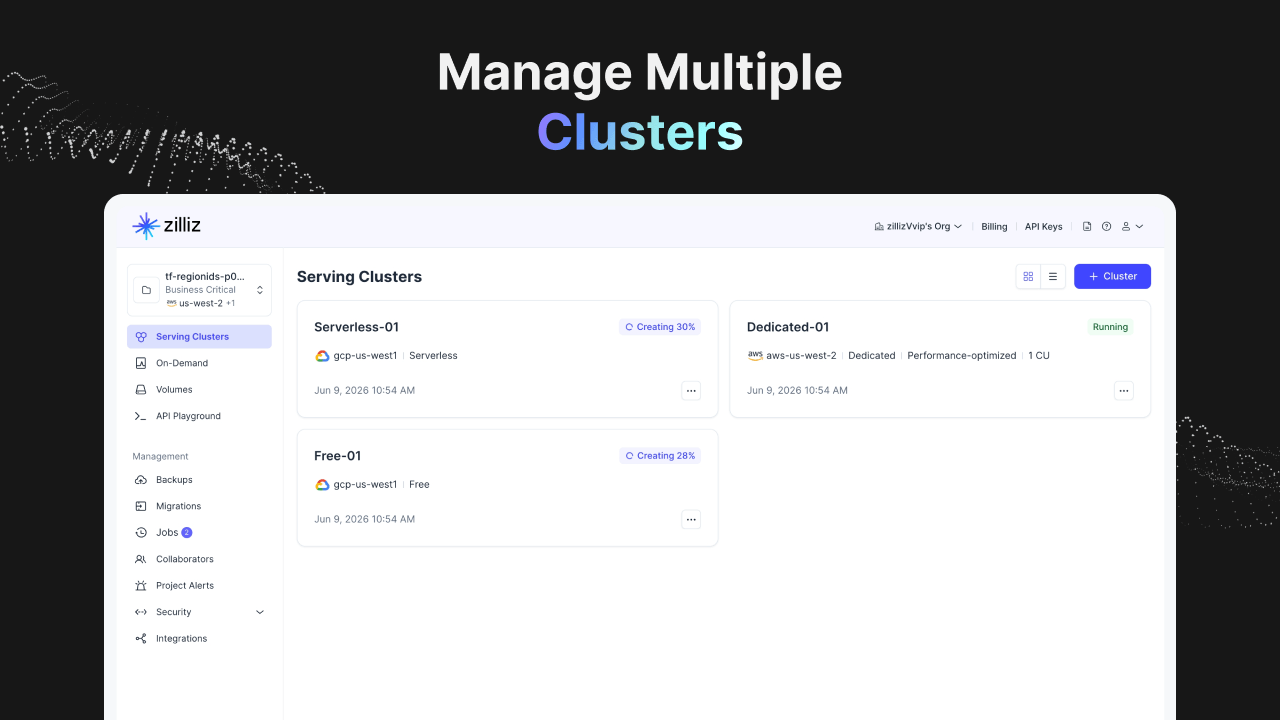
Task: Click the help question mark icon
Action: coord(1107,227)
